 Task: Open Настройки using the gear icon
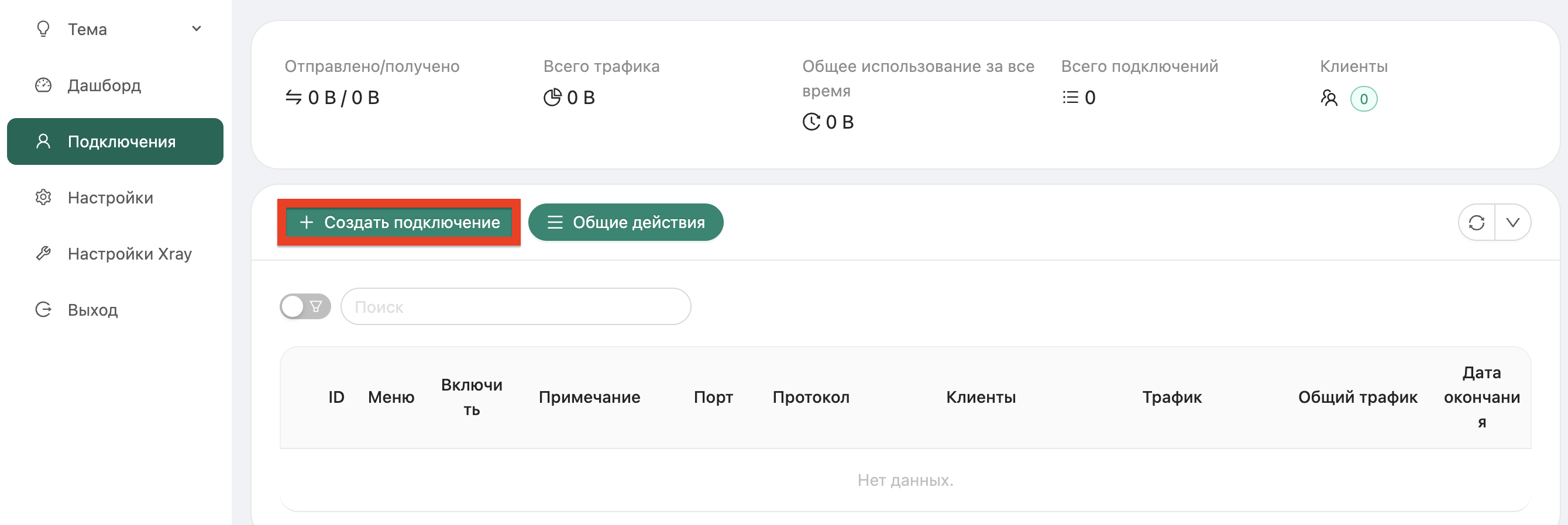(x=43, y=197)
